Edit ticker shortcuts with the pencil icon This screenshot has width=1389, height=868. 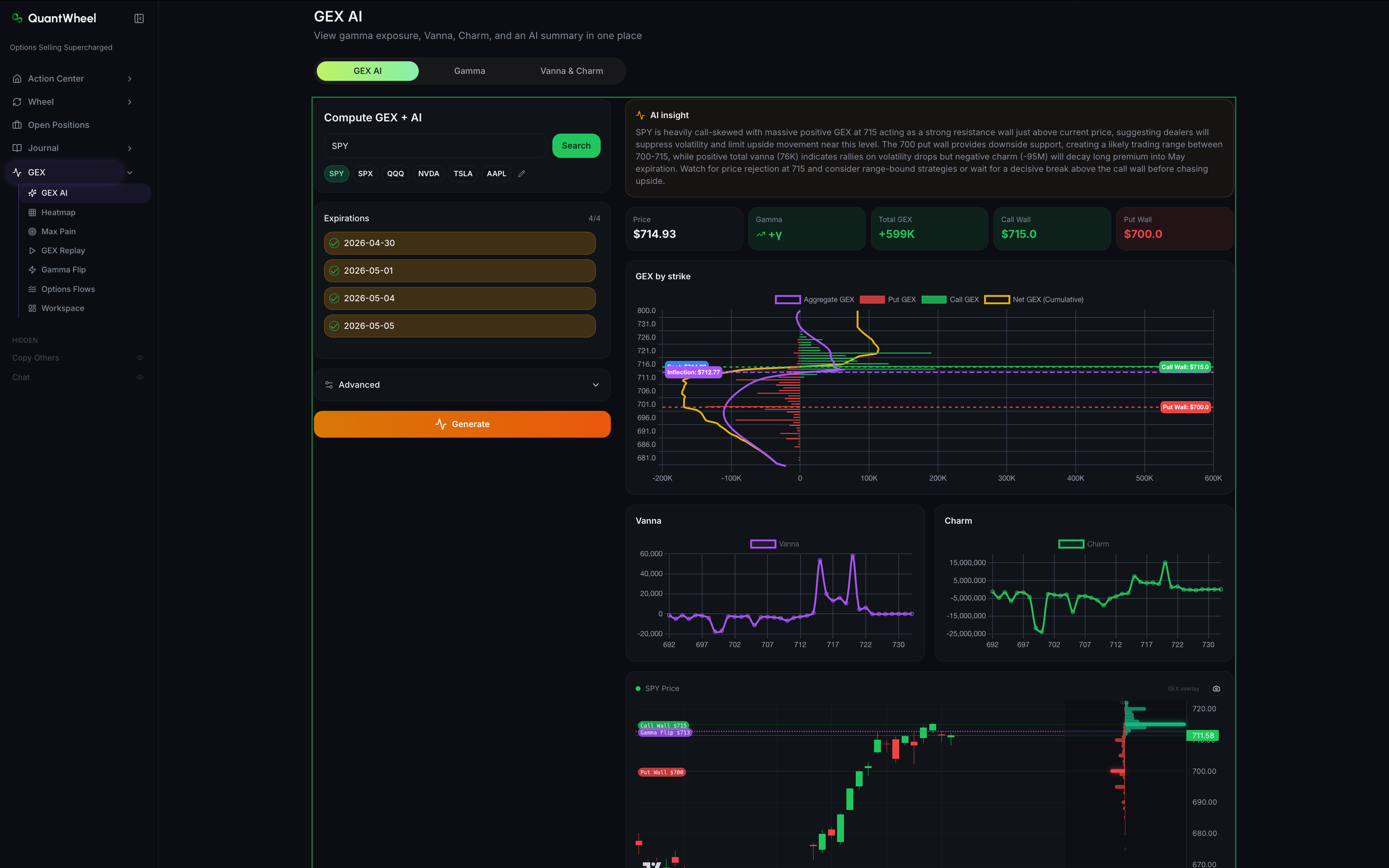click(x=521, y=173)
